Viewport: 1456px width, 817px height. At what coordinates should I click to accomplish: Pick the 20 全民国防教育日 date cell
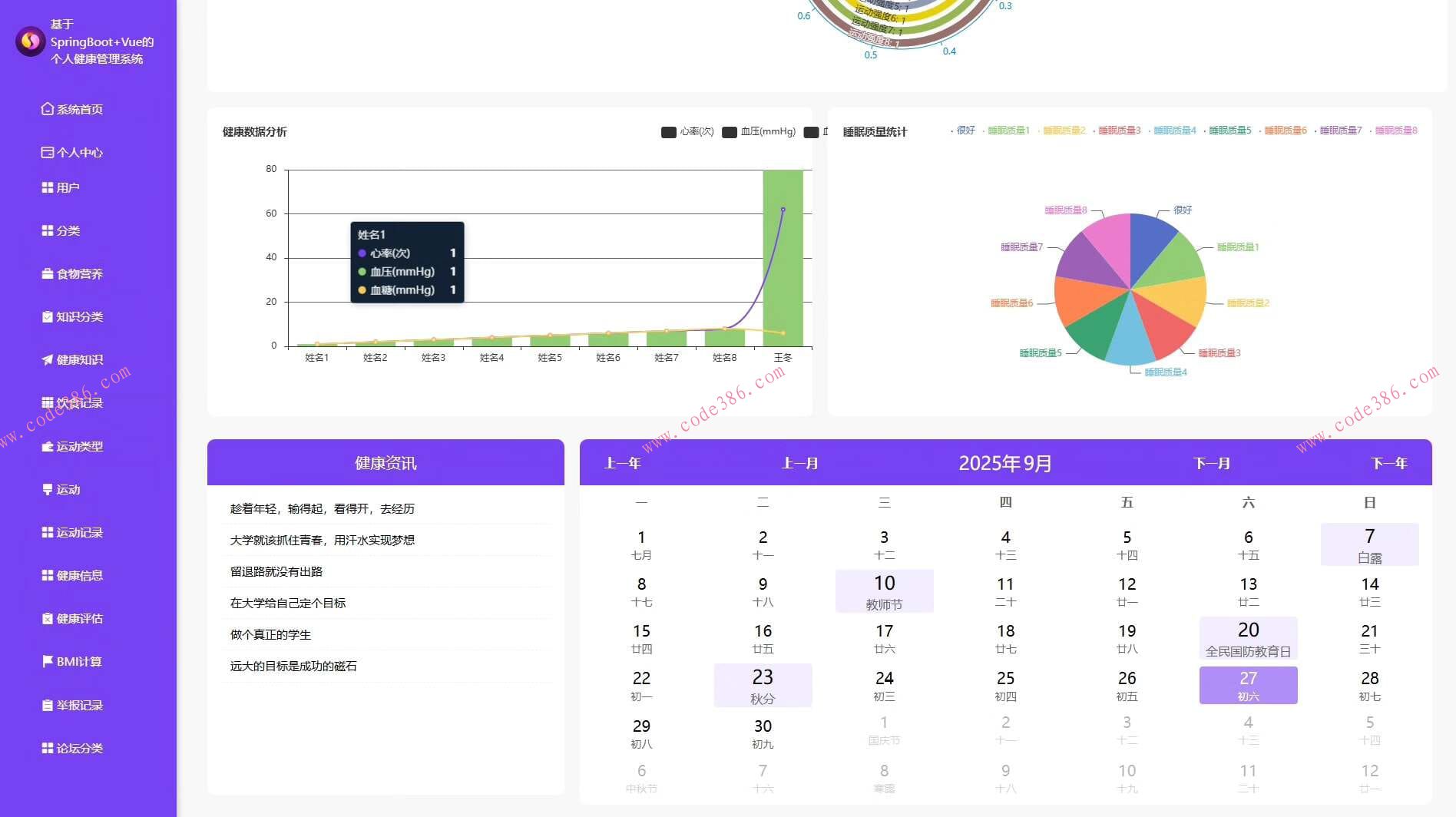point(1248,638)
